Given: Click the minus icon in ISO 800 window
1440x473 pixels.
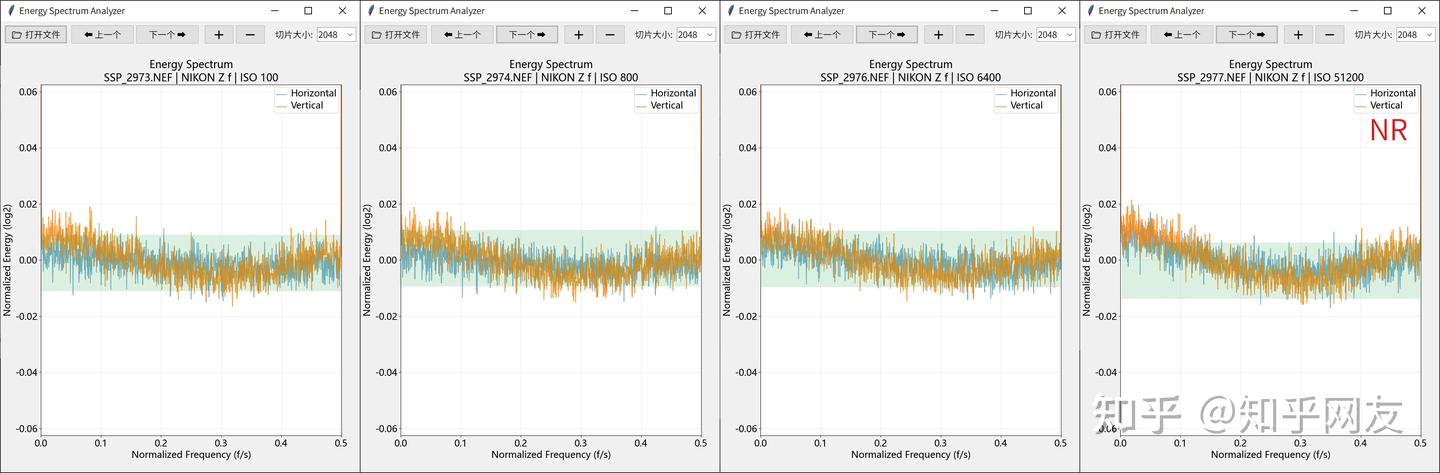Looking at the screenshot, I should [x=609, y=34].
